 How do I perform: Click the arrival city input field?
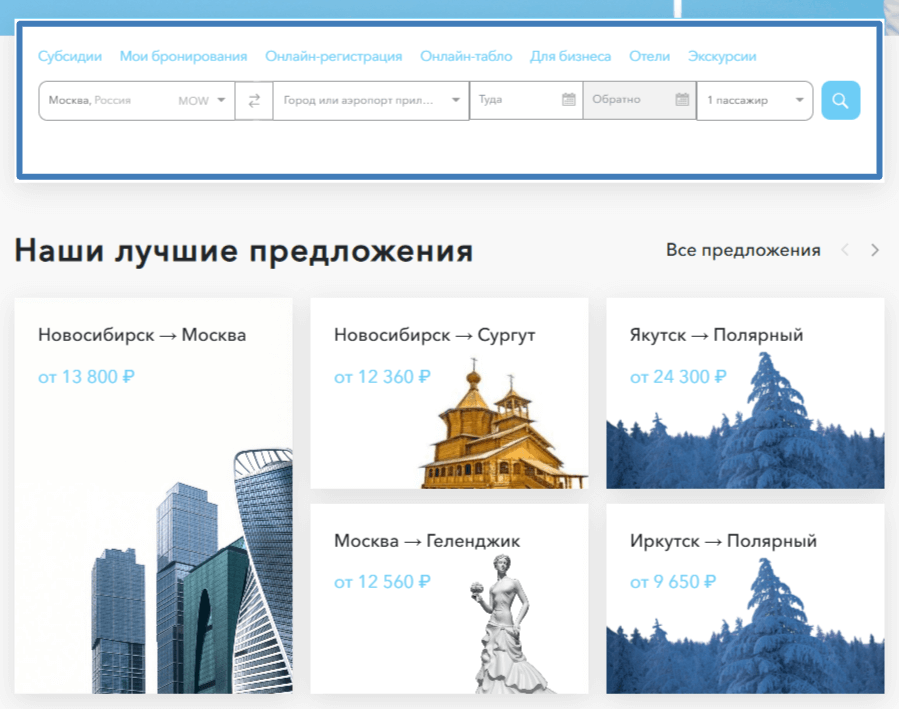pos(358,101)
